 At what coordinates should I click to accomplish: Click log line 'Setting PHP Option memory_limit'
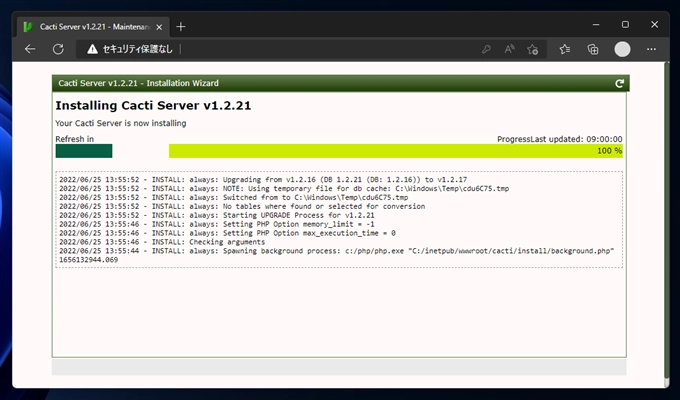tap(217, 224)
